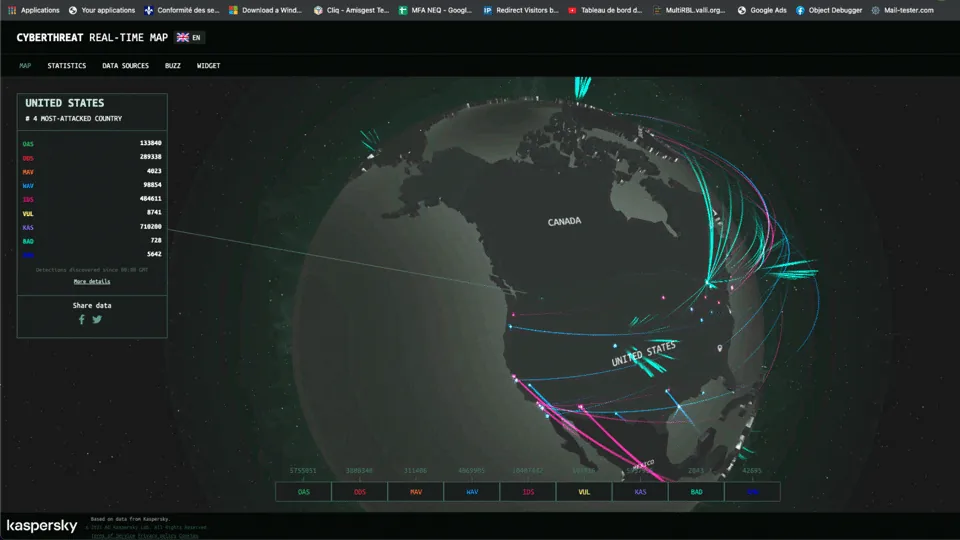Image resolution: width=960 pixels, height=540 pixels.
Task: Click the CYBERTHREAT REAL-TIME MAP title
Action: [92, 37]
